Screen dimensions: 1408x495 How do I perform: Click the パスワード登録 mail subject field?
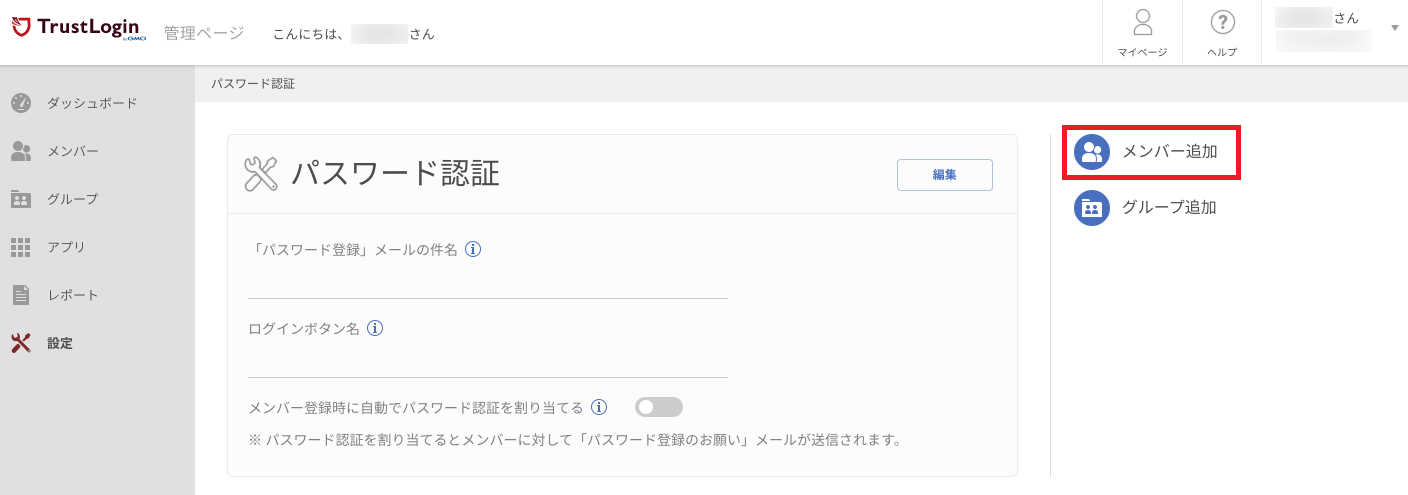488,283
